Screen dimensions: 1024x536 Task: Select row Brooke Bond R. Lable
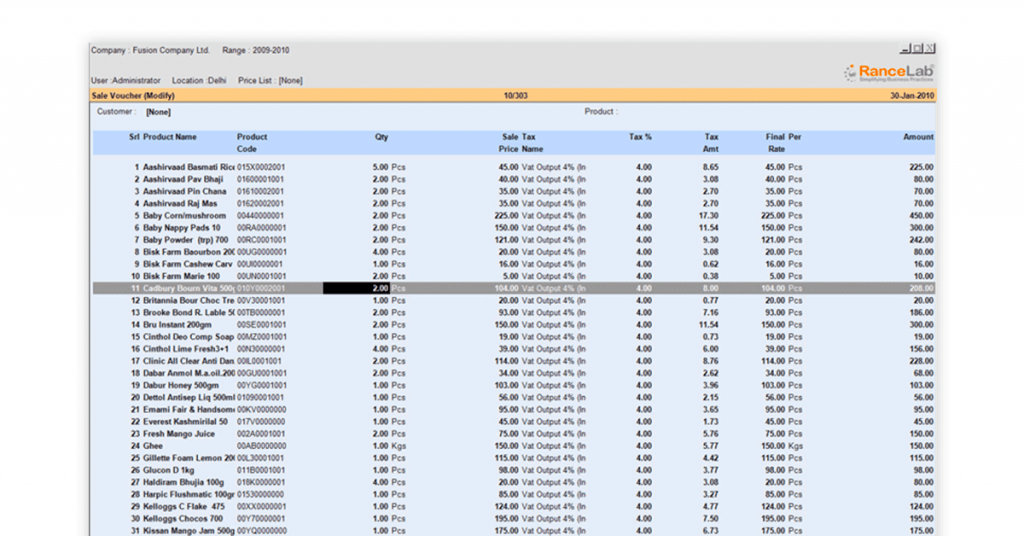(514, 313)
